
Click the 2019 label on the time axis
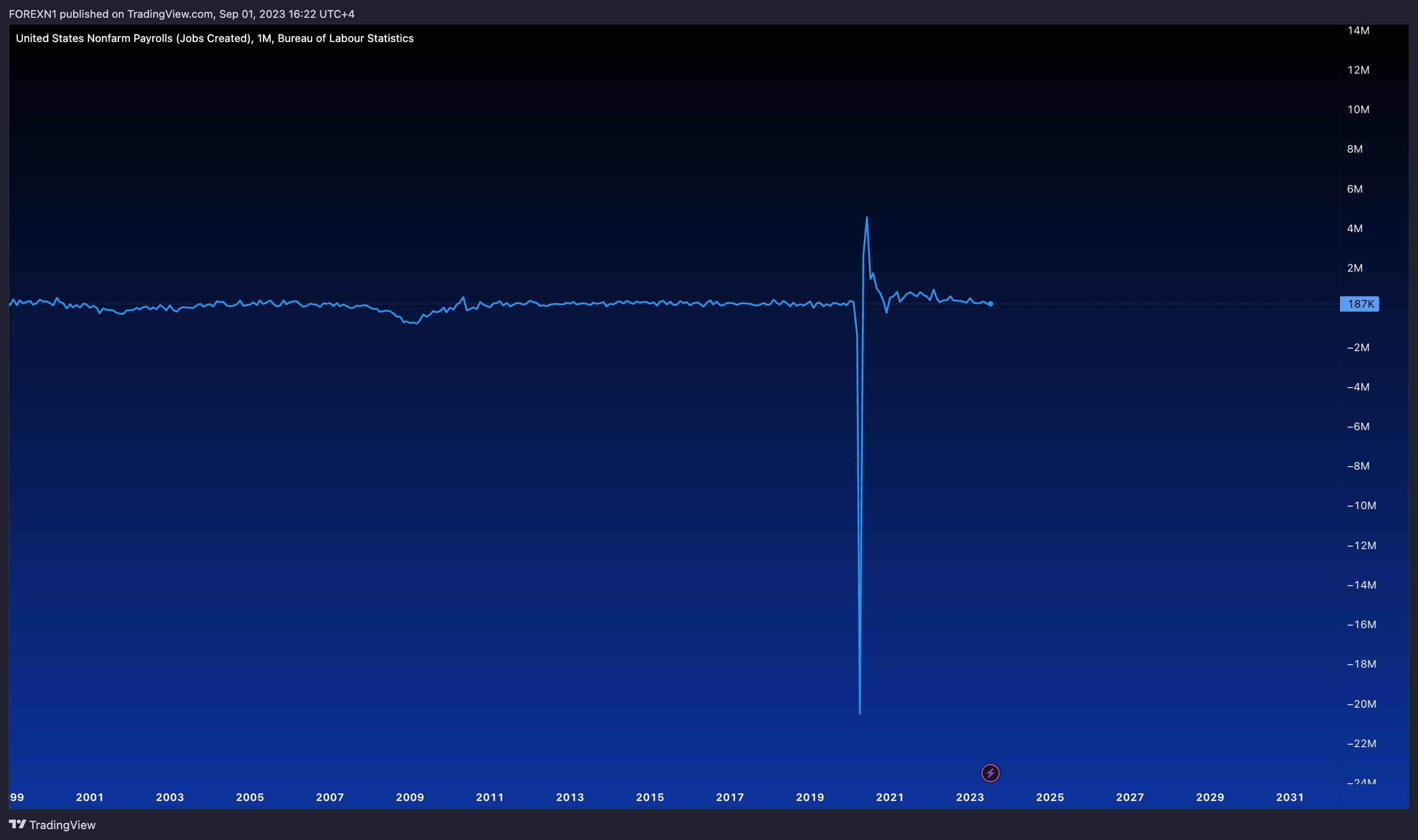tap(810, 797)
